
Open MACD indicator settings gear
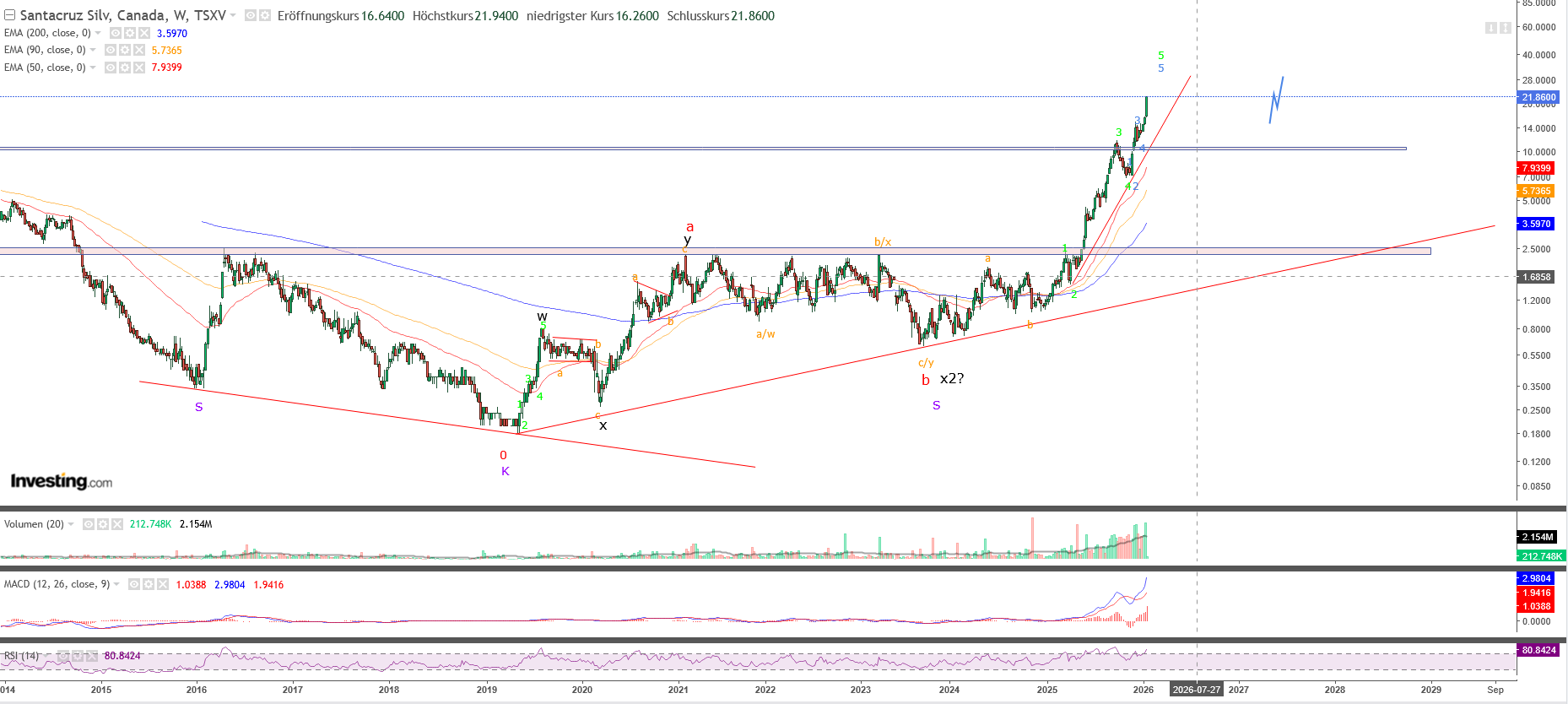(147, 584)
